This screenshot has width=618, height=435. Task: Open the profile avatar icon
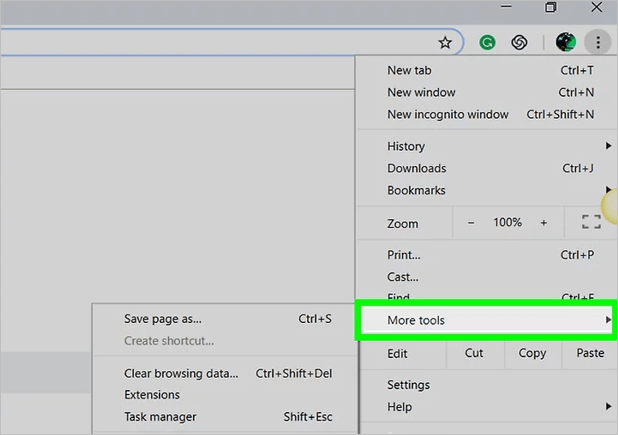click(566, 42)
